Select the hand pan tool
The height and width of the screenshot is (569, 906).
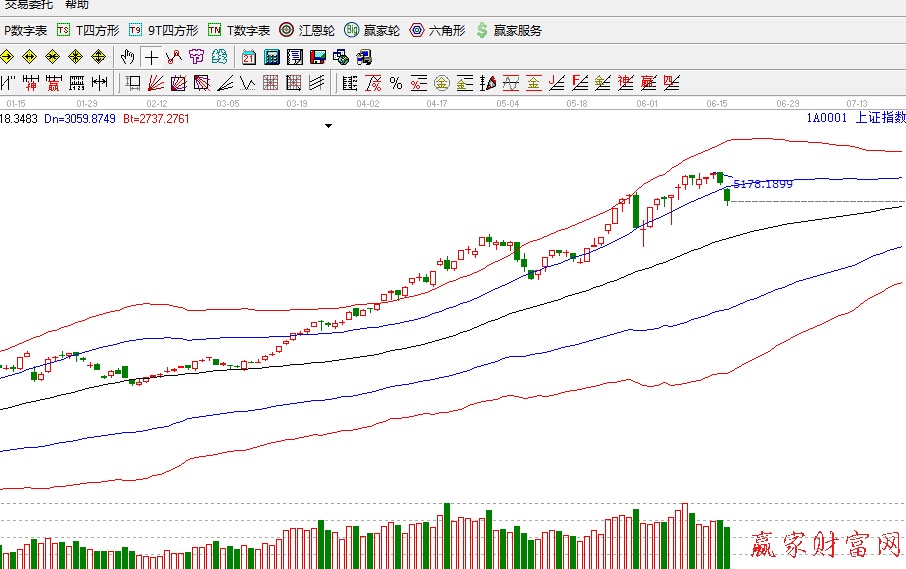tap(129, 56)
